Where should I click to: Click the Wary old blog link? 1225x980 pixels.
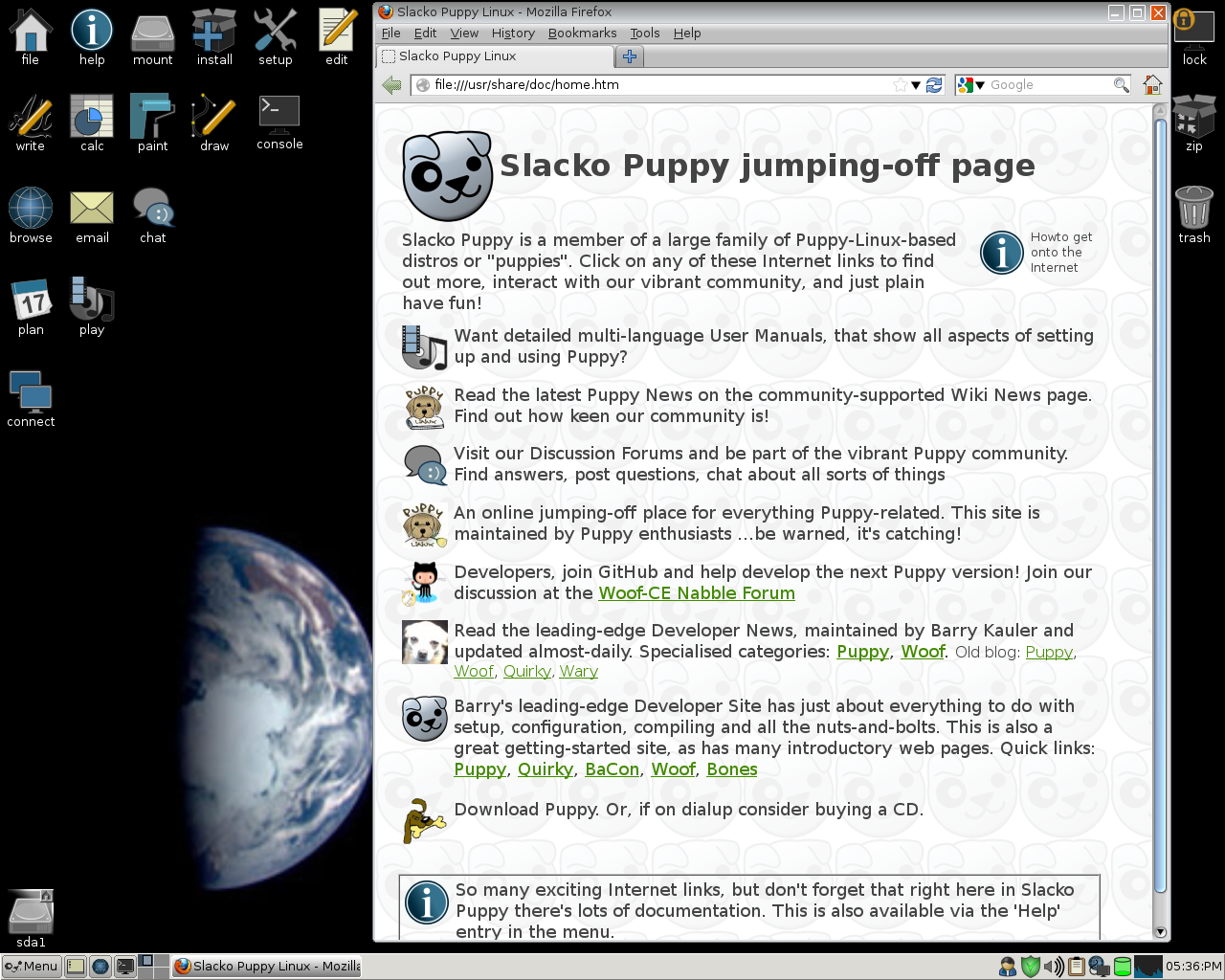pyautogui.click(x=578, y=672)
